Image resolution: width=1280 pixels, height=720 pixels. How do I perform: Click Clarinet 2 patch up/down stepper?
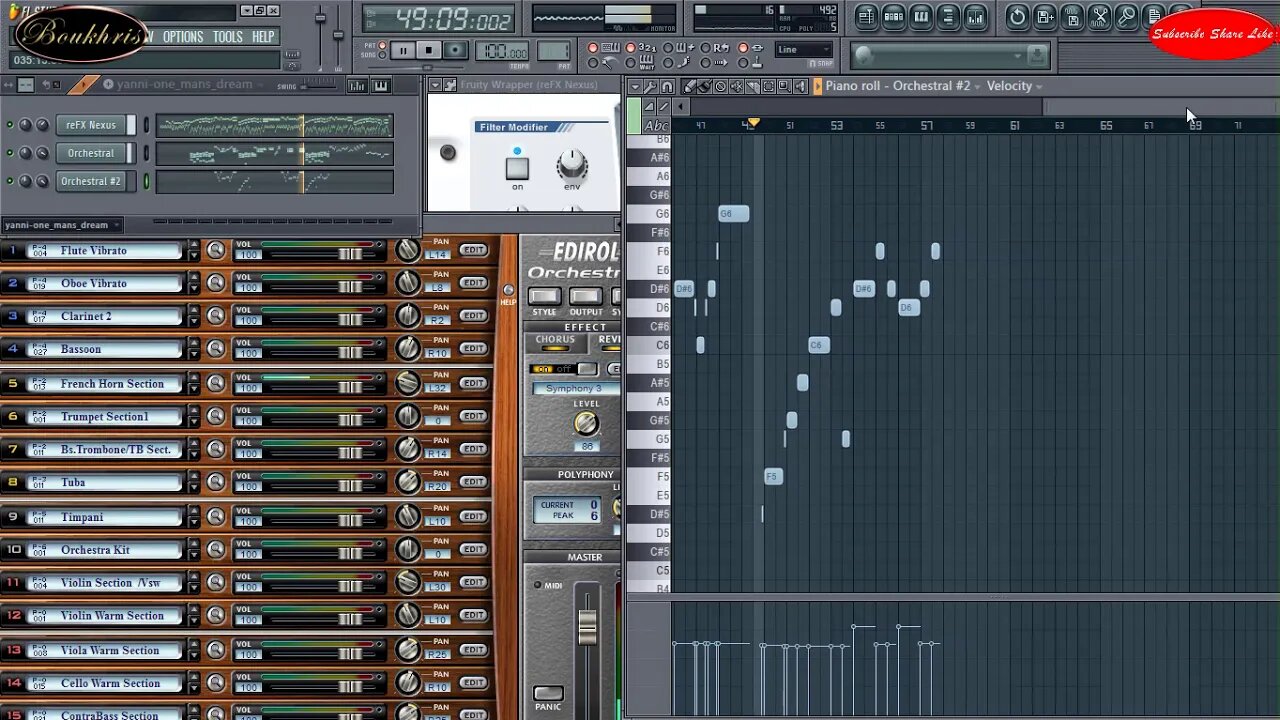pos(193,316)
